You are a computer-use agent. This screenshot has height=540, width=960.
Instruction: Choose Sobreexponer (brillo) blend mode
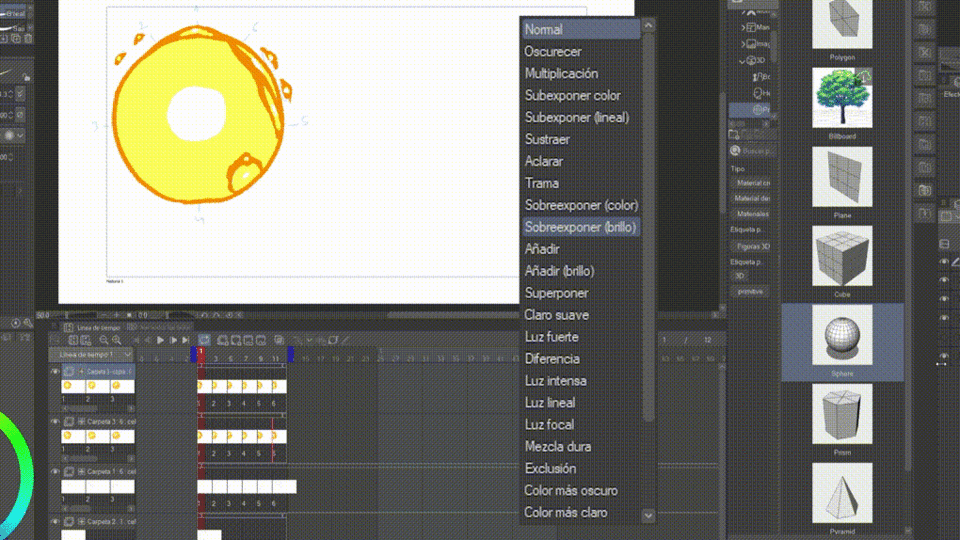tap(580, 227)
